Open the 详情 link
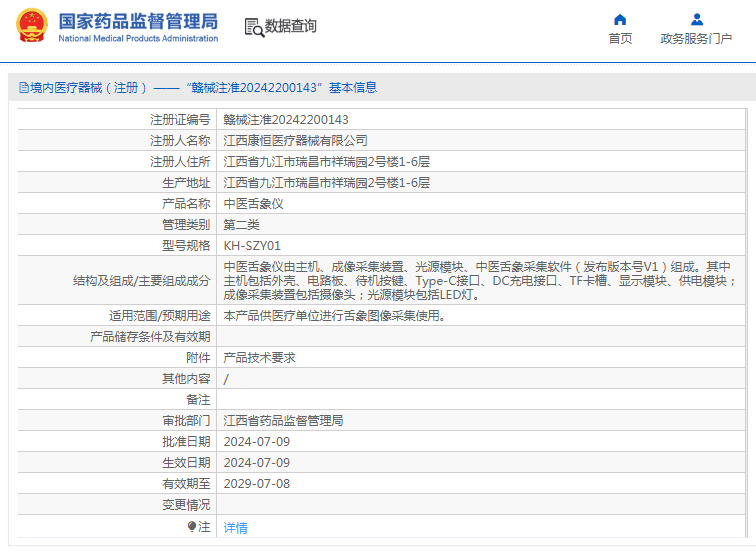Screen dimensions: 756x553 [235, 528]
